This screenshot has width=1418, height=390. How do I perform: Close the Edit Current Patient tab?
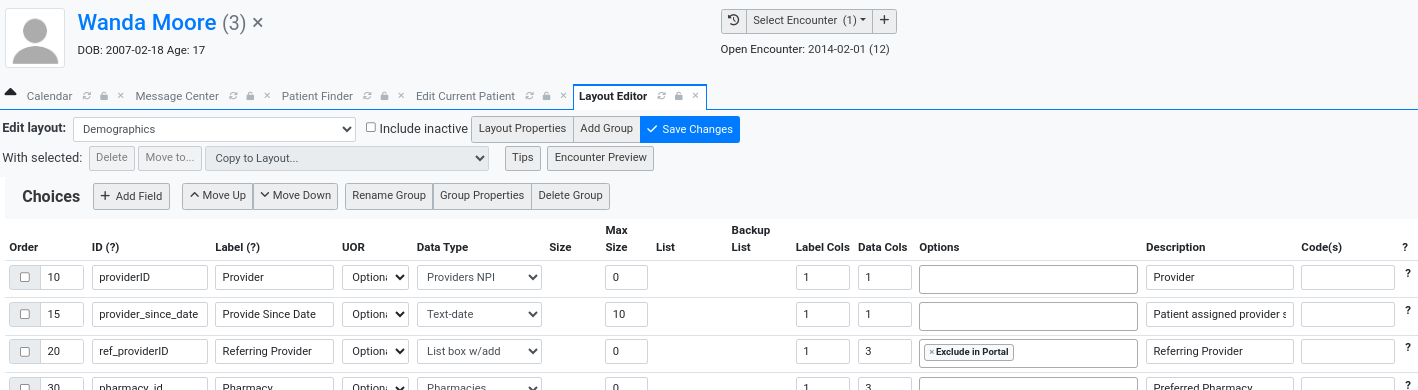point(563,97)
